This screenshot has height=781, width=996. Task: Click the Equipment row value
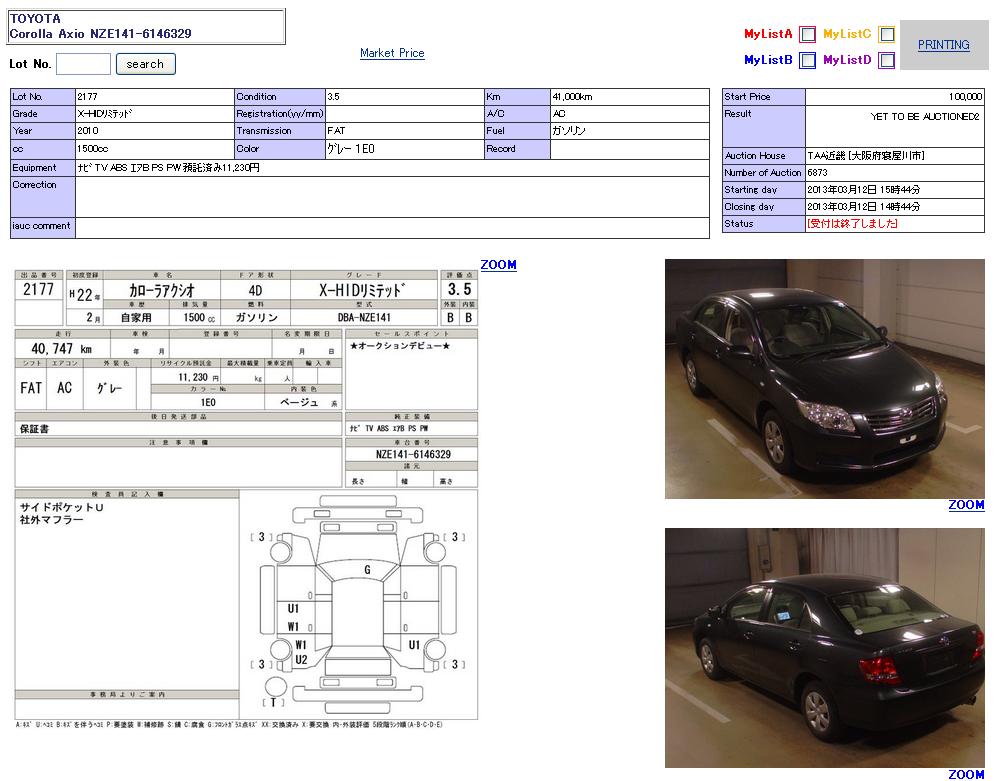click(391, 168)
